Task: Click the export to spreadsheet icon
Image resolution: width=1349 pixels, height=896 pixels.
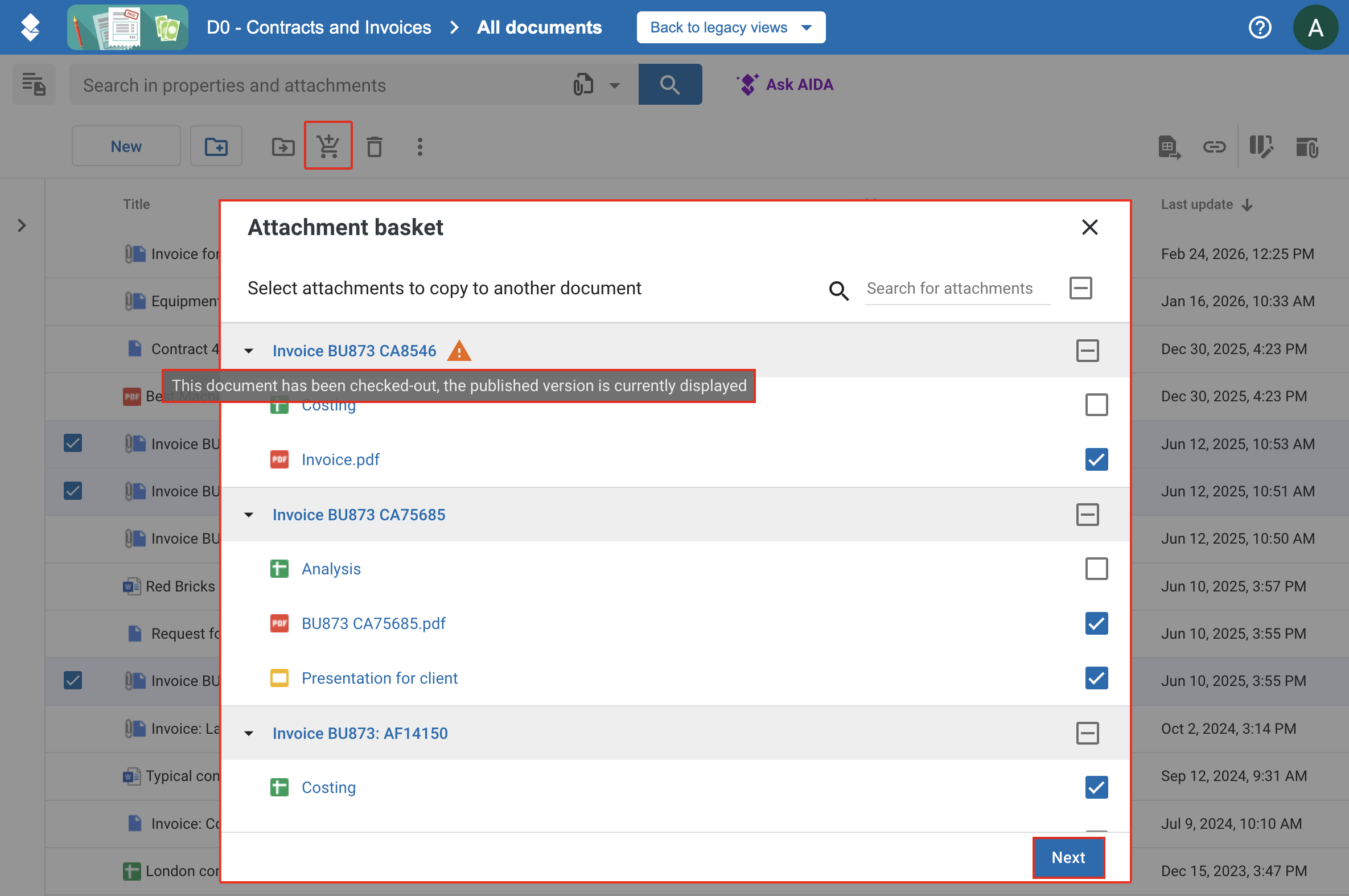Action: (x=1169, y=147)
